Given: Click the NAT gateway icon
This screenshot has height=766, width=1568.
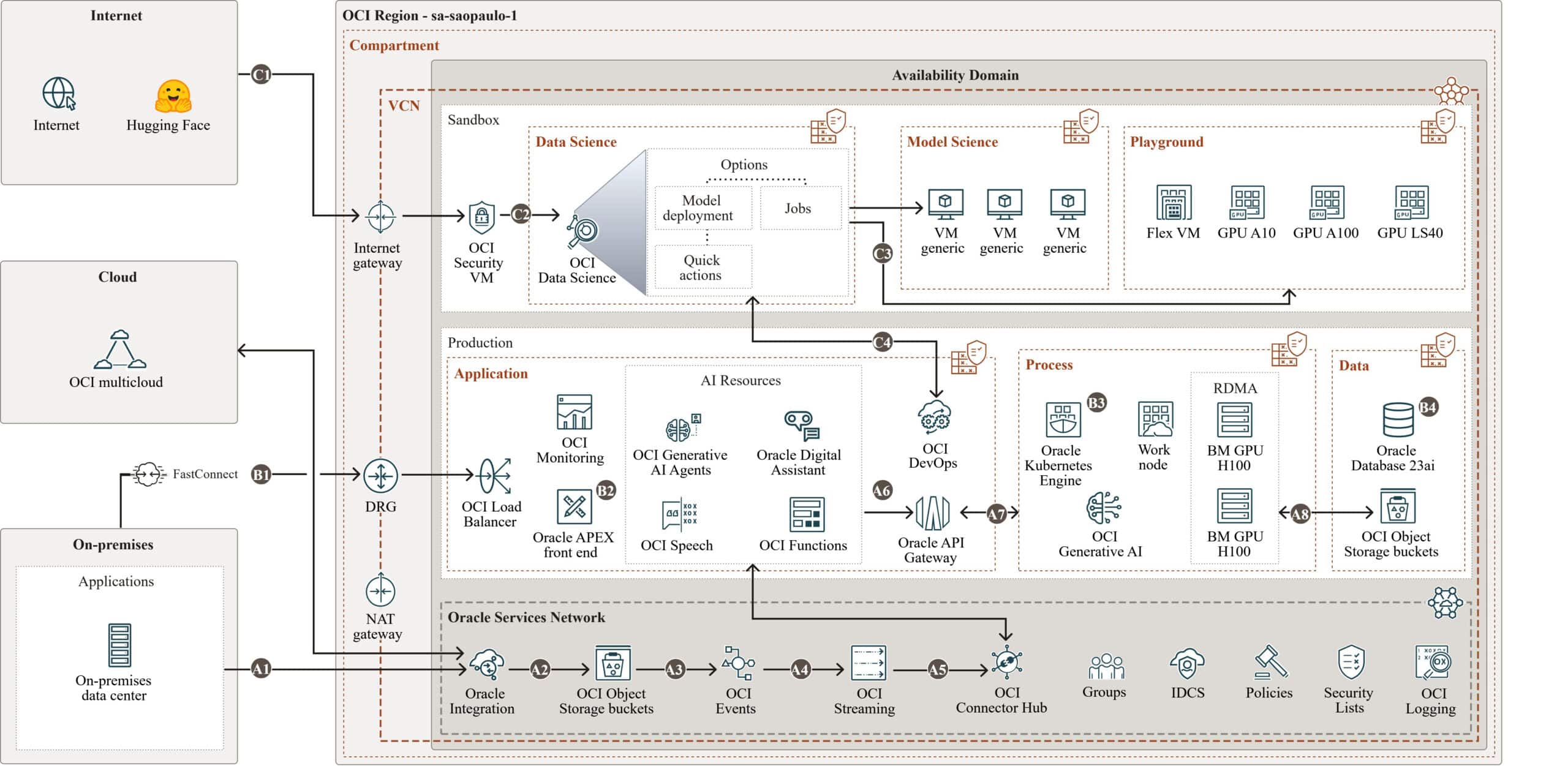Looking at the screenshot, I should click(380, 591).
